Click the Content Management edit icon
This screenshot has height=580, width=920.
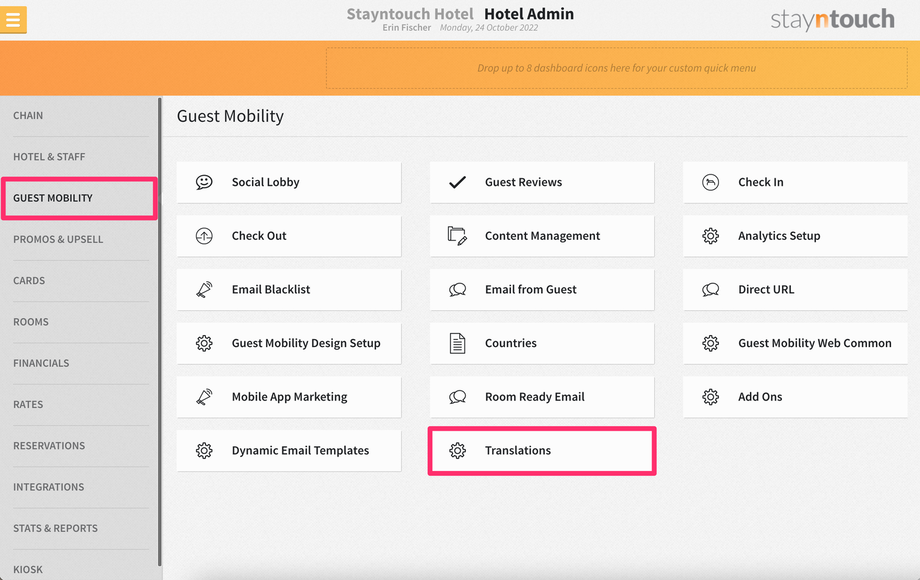(x=458, y=236)
